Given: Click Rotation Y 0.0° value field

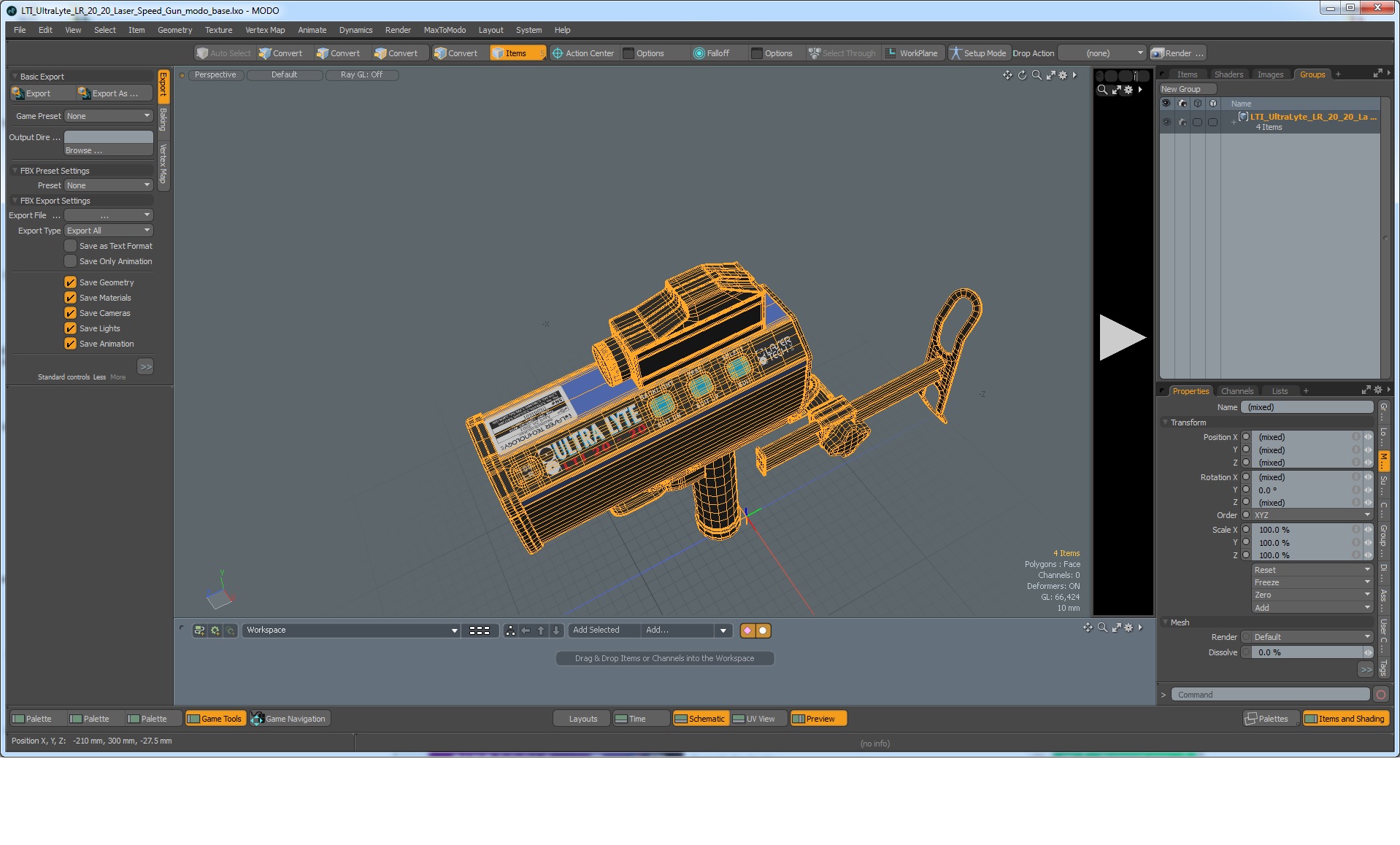Looking at the screenshot, I should coord(1307,490).
